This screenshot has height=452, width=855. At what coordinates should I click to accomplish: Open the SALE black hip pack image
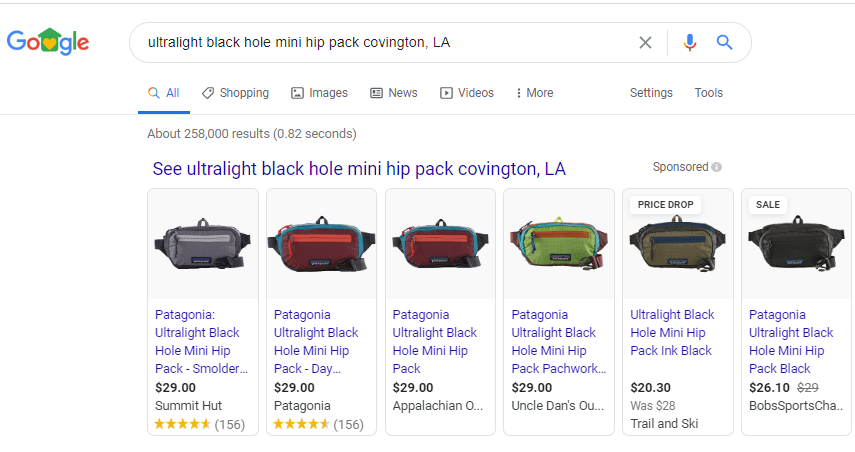point(796,244)
